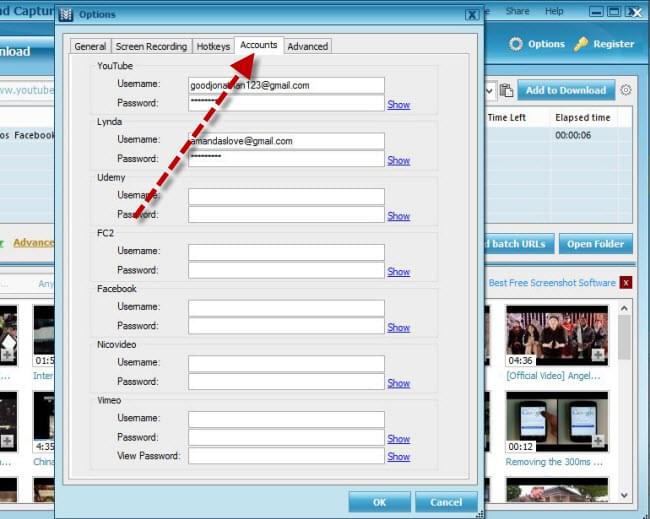Show the Udemy password
The height and width of the screenshot is (519, 650).
[398, 216]
